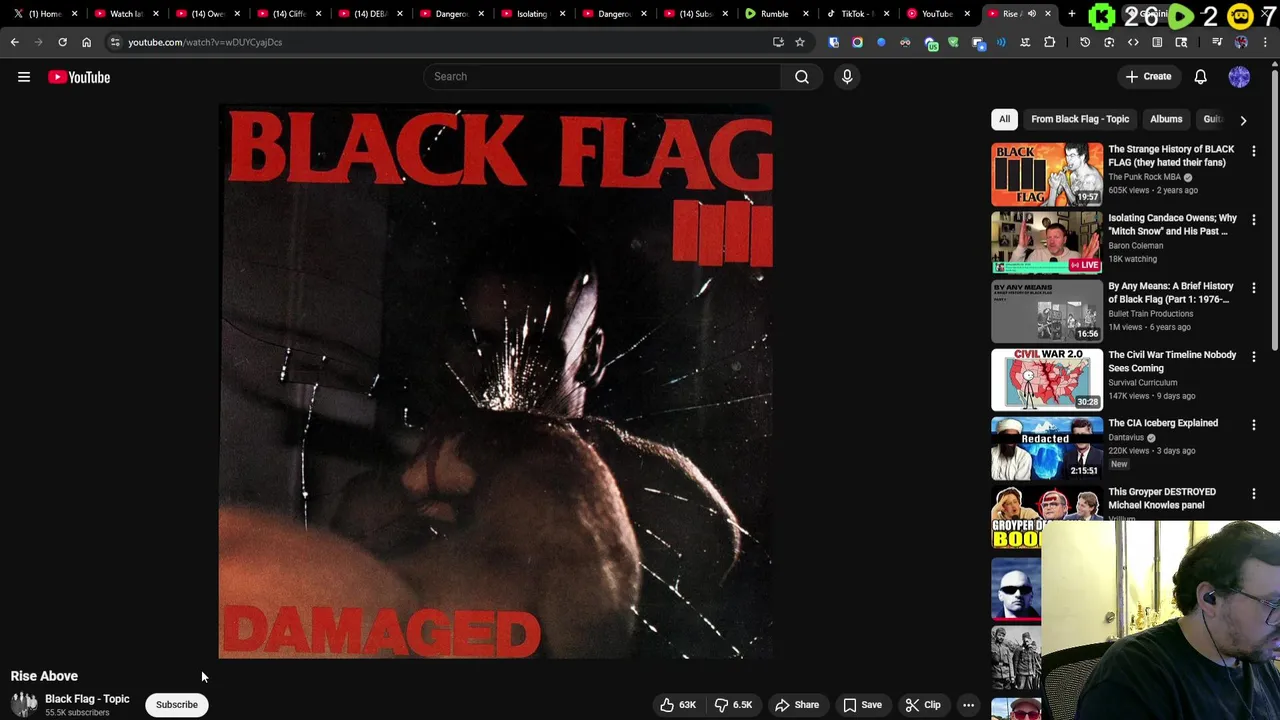The image size is (1280, 720).
Task: Open the browser three-dot menu
Action: (1265, 42)
